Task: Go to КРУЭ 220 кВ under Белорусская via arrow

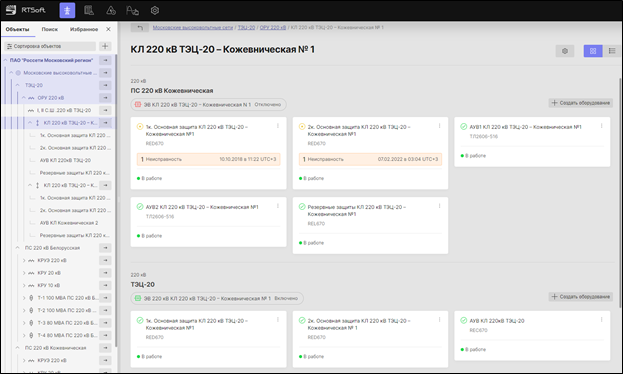Action: (105, 260)
